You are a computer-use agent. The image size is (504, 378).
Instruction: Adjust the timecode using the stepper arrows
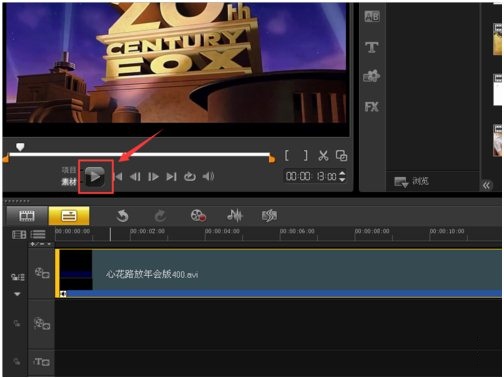coord(342,176)
